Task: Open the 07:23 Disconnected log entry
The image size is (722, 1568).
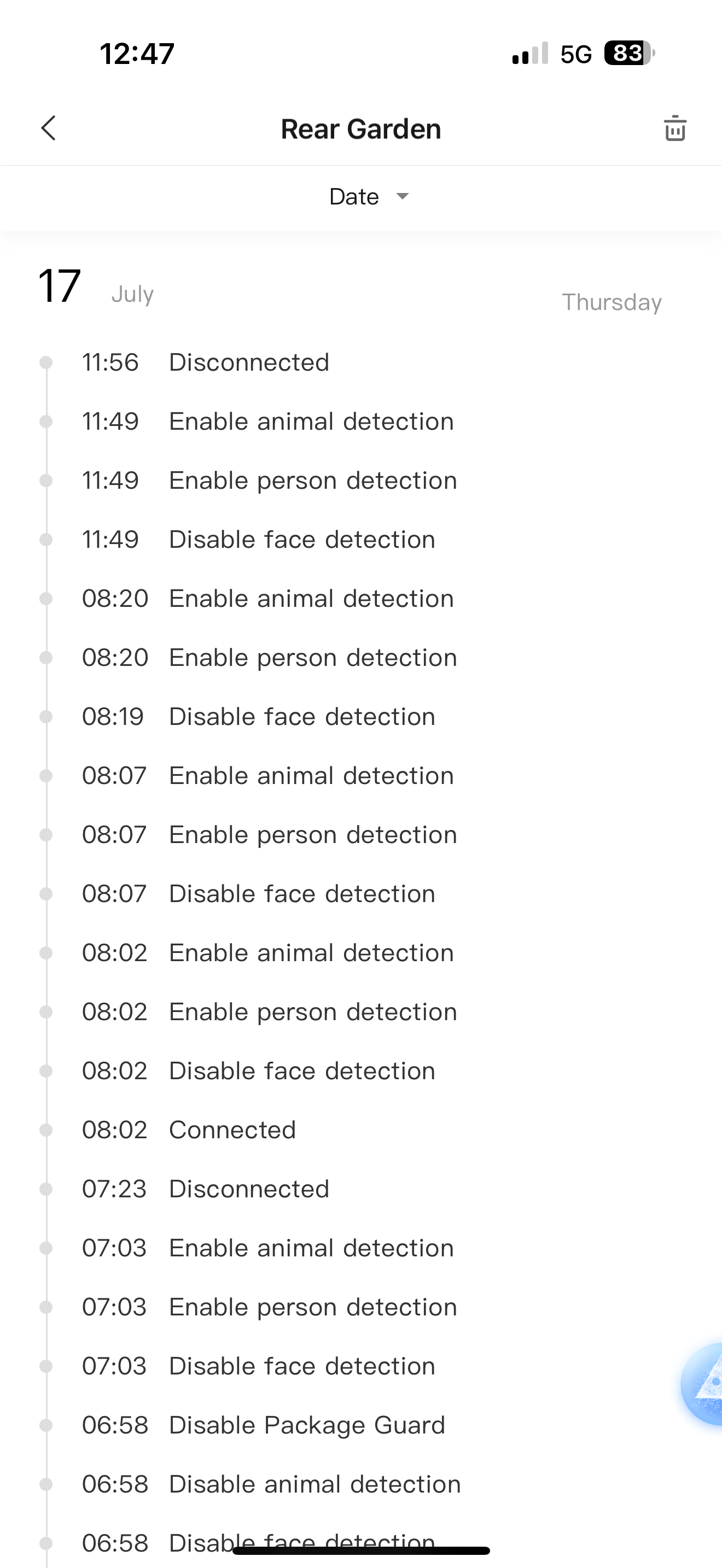Action: 249,1189
